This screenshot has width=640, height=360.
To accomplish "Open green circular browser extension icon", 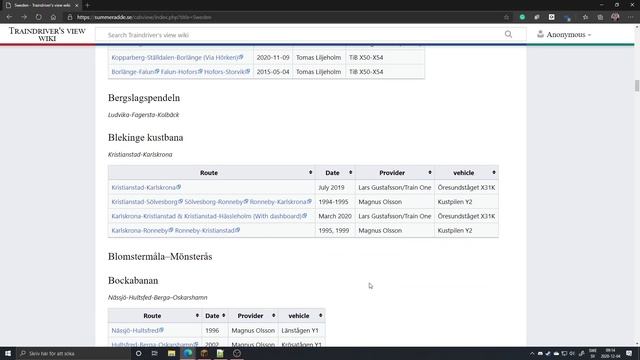I will point(522,17).
